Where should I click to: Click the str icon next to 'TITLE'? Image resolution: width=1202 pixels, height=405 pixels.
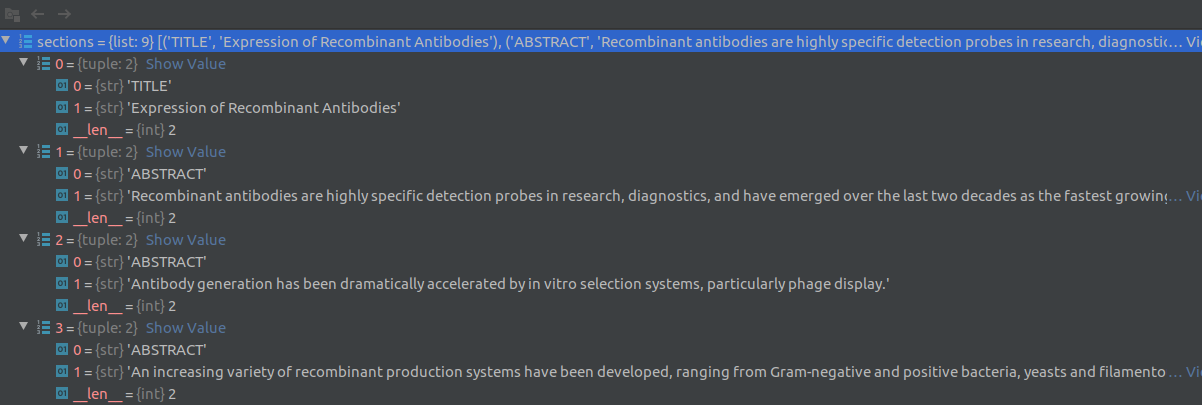coord(62,86)
